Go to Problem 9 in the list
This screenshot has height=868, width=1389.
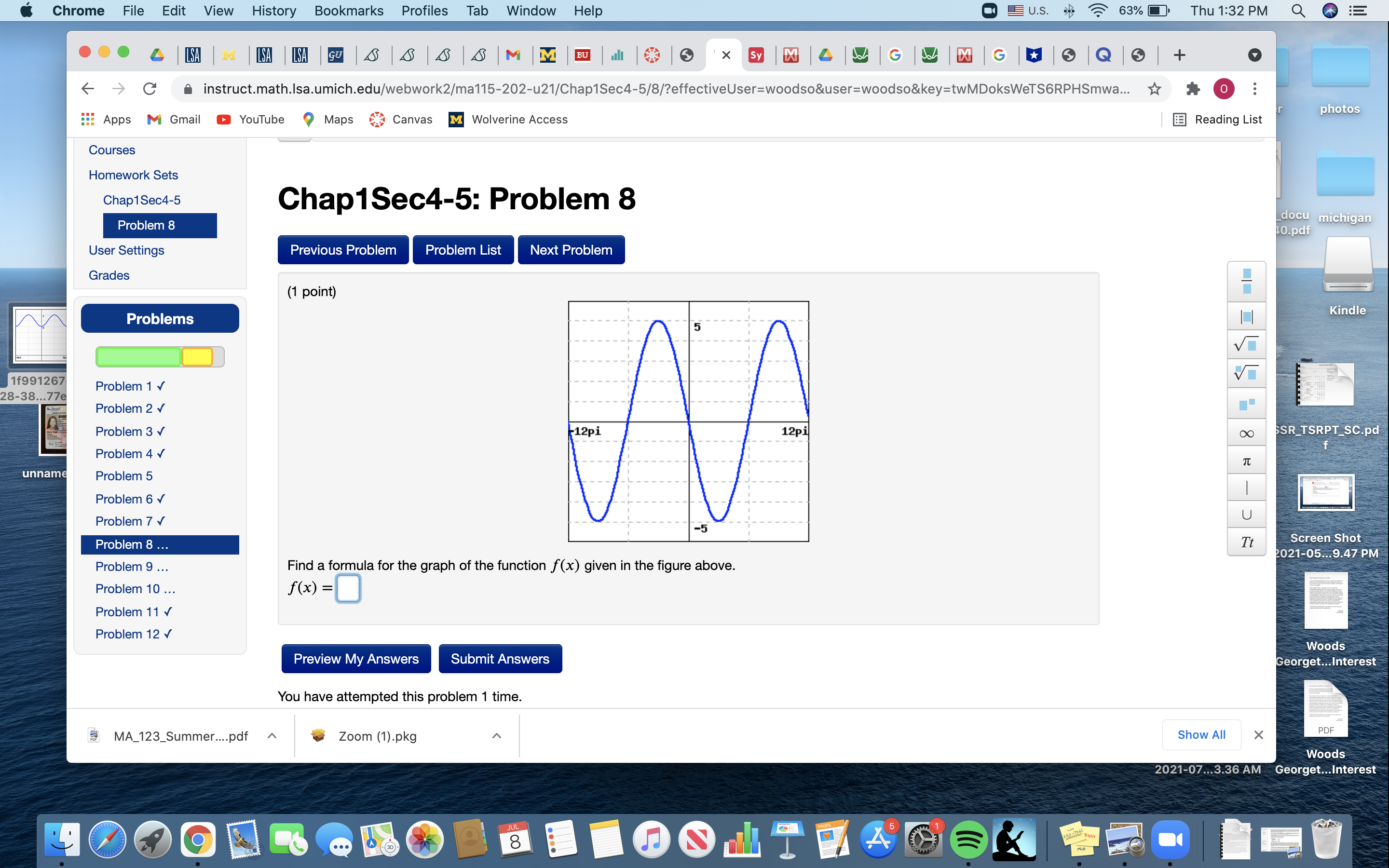[x=132, y=567]
